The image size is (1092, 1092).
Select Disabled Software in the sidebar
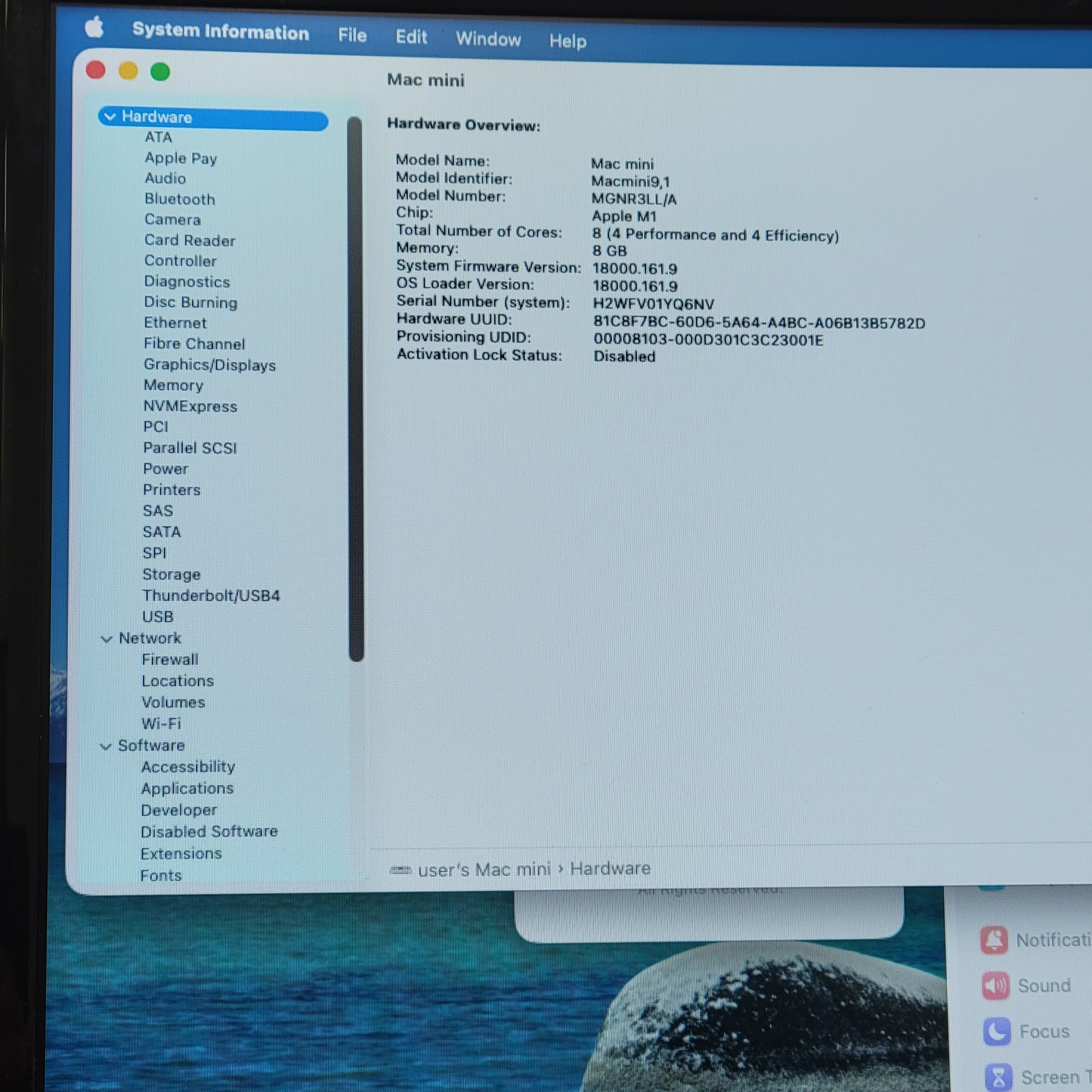(209, 832)
